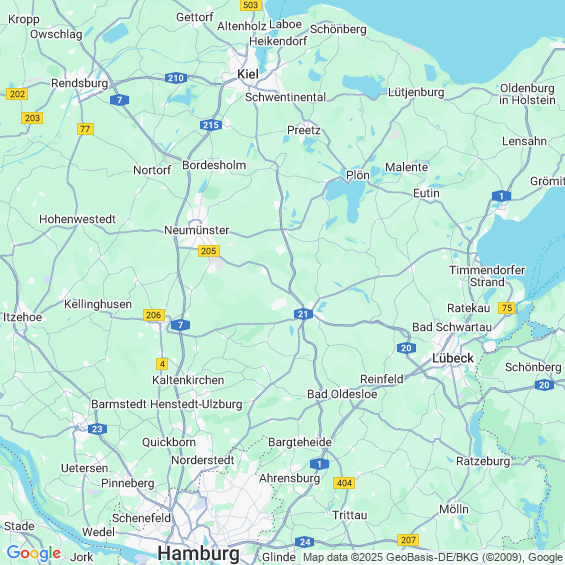The width and height of the screenshot is (565, 565).
Task: Select the A23 shield near Barmstedt
Action: (x=97, y=429)
